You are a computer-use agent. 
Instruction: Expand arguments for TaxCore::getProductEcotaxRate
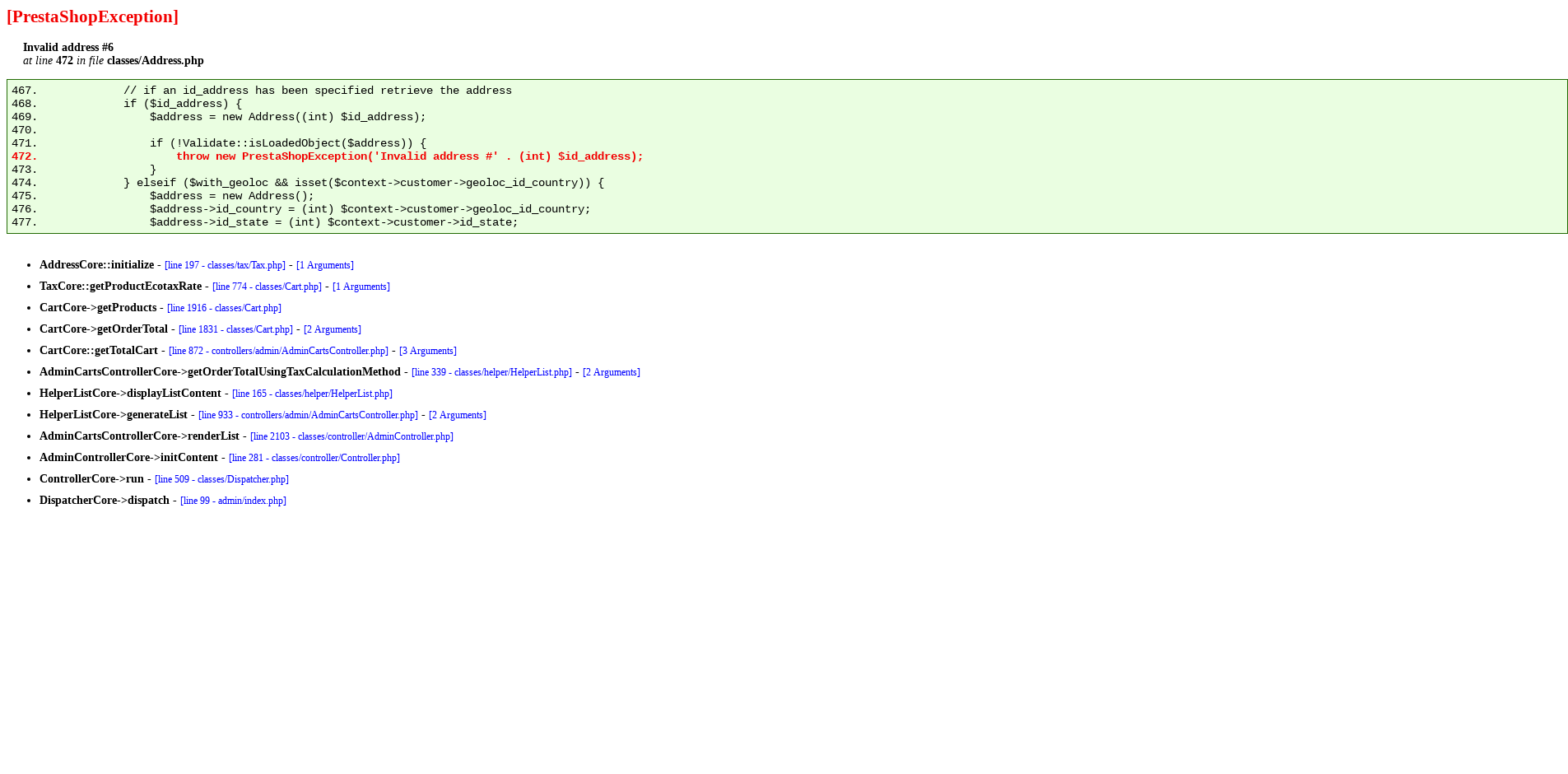361,287
